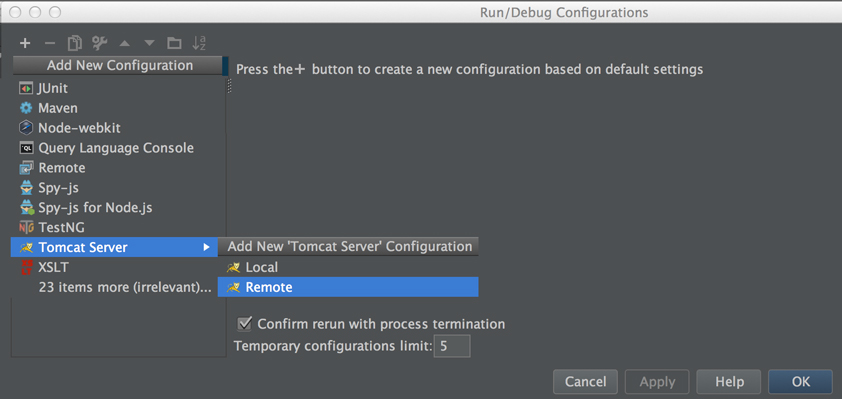Screen dimensions: 842x399
Task: Click the Create New Folder icon
Action: (x=174, y=43)
